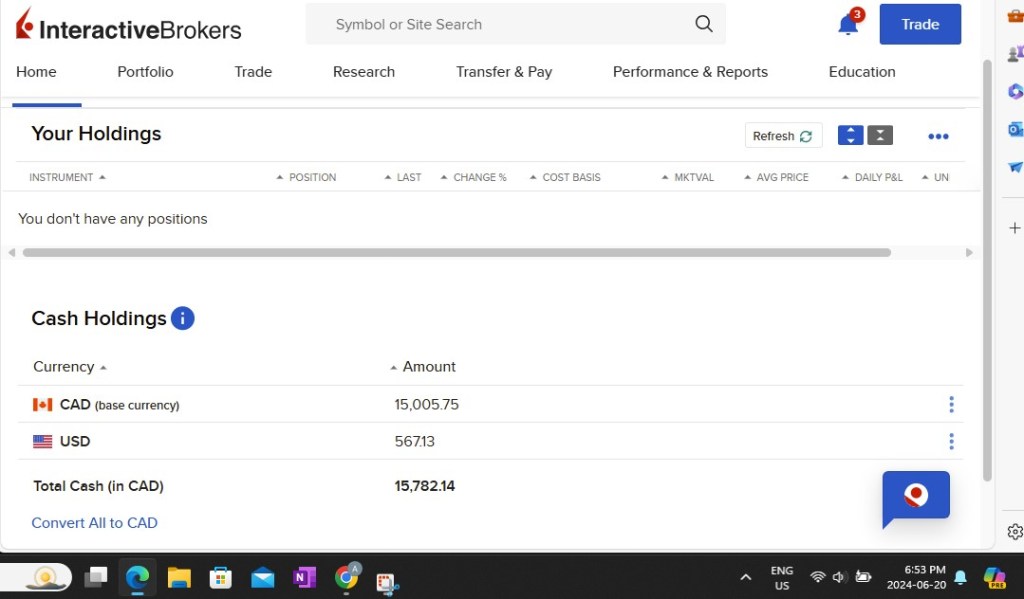The height and width of the screenshot is (599, 1024).
Task: Click the holdings horizontal scrollbar
Action: pos(456,253)
